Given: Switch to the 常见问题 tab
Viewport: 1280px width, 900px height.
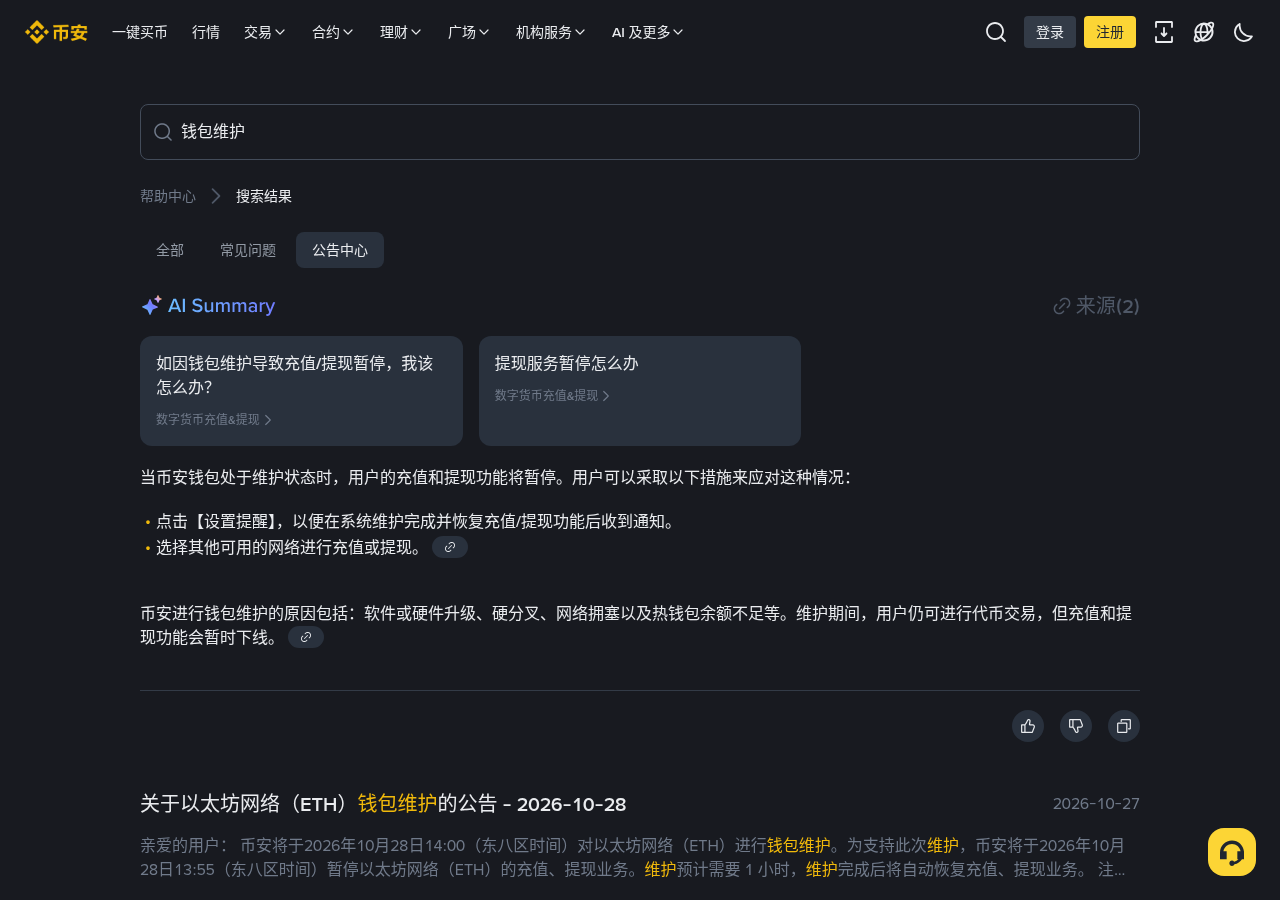Looking at the screenshot, I should [248, 250].
